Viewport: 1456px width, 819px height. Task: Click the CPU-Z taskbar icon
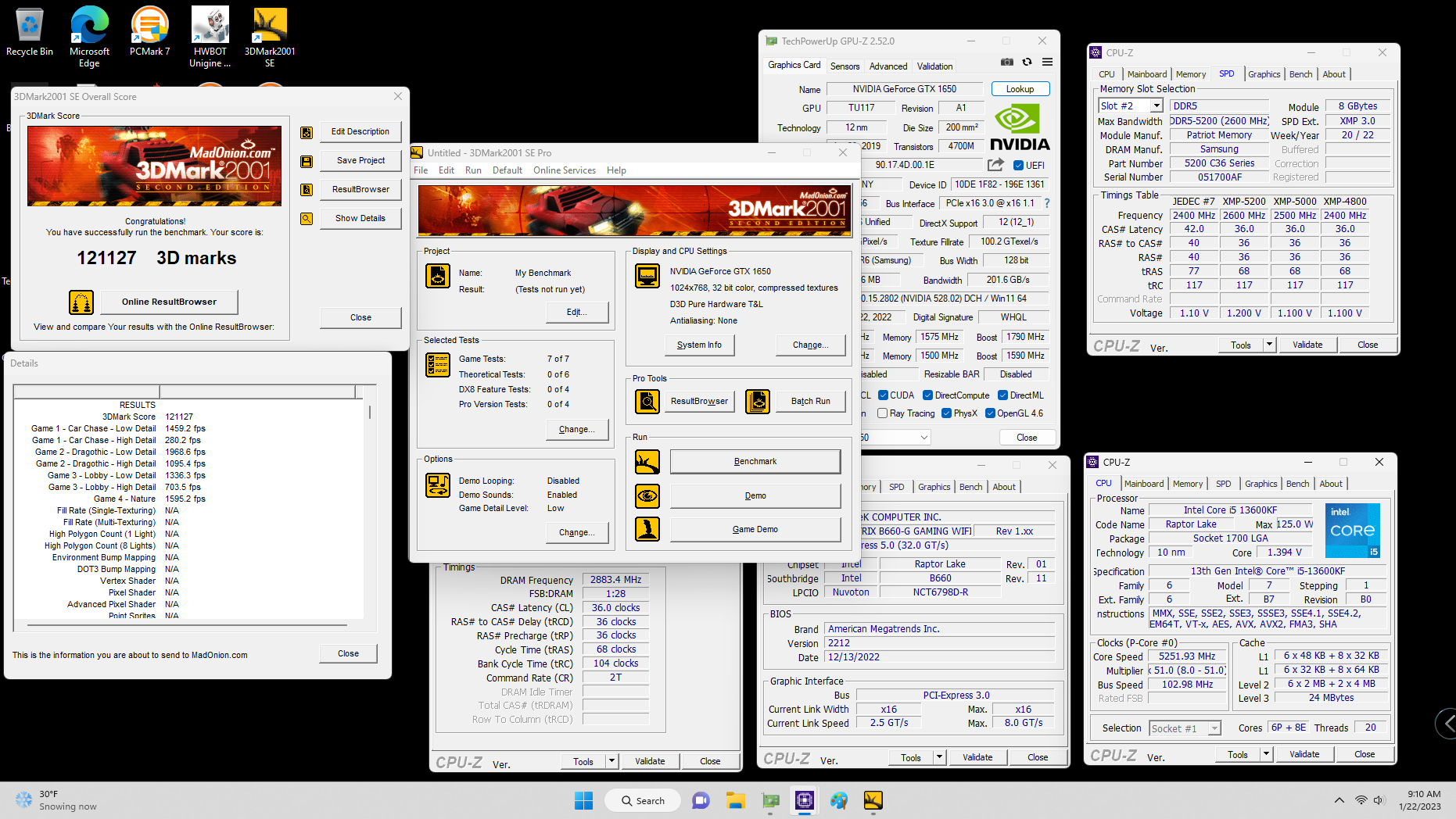click(805, 800)
